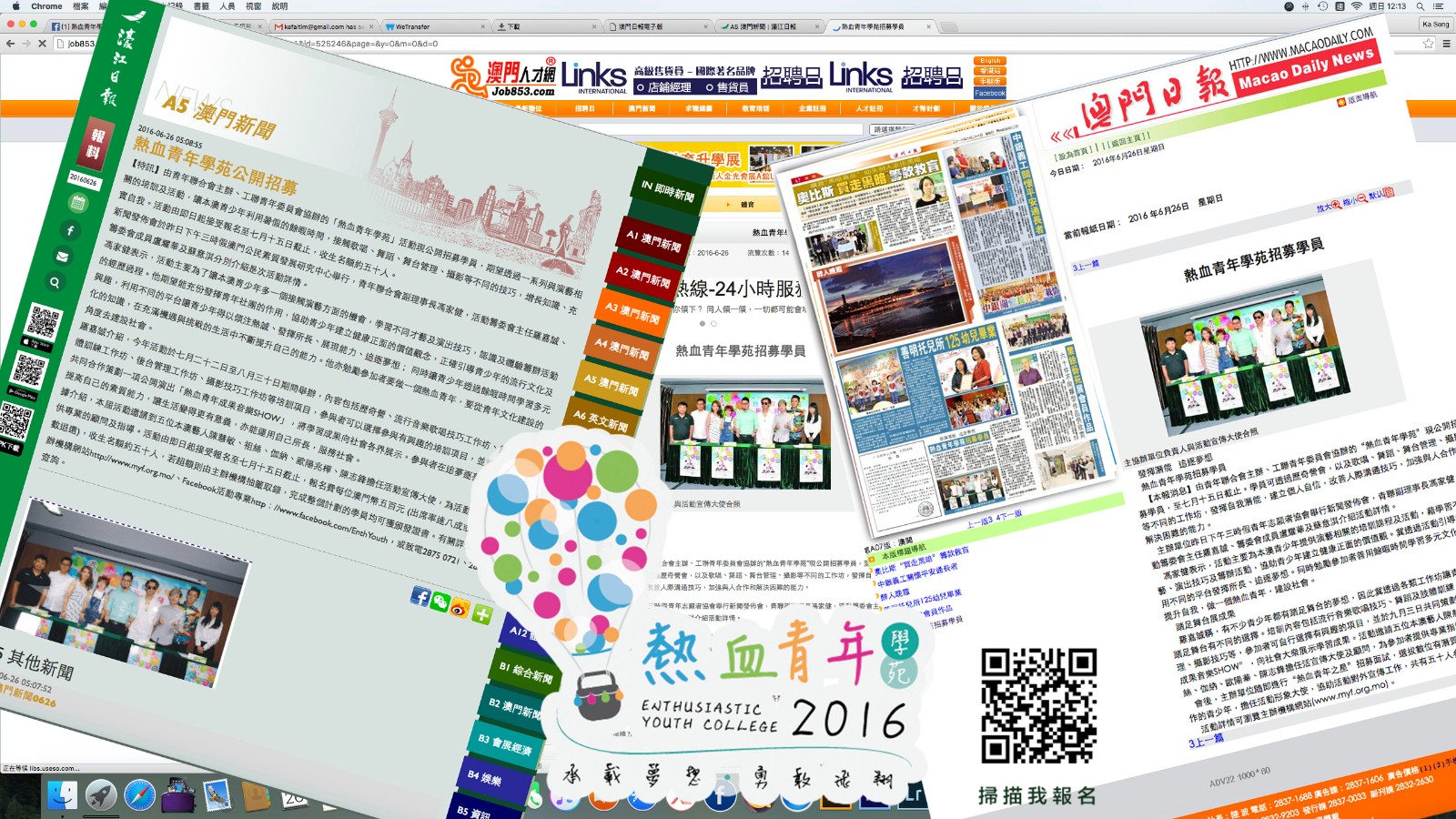This screenshot has height=819, width=1456.
Task: Click the 20160626 date field
Action: pos(83,180)
